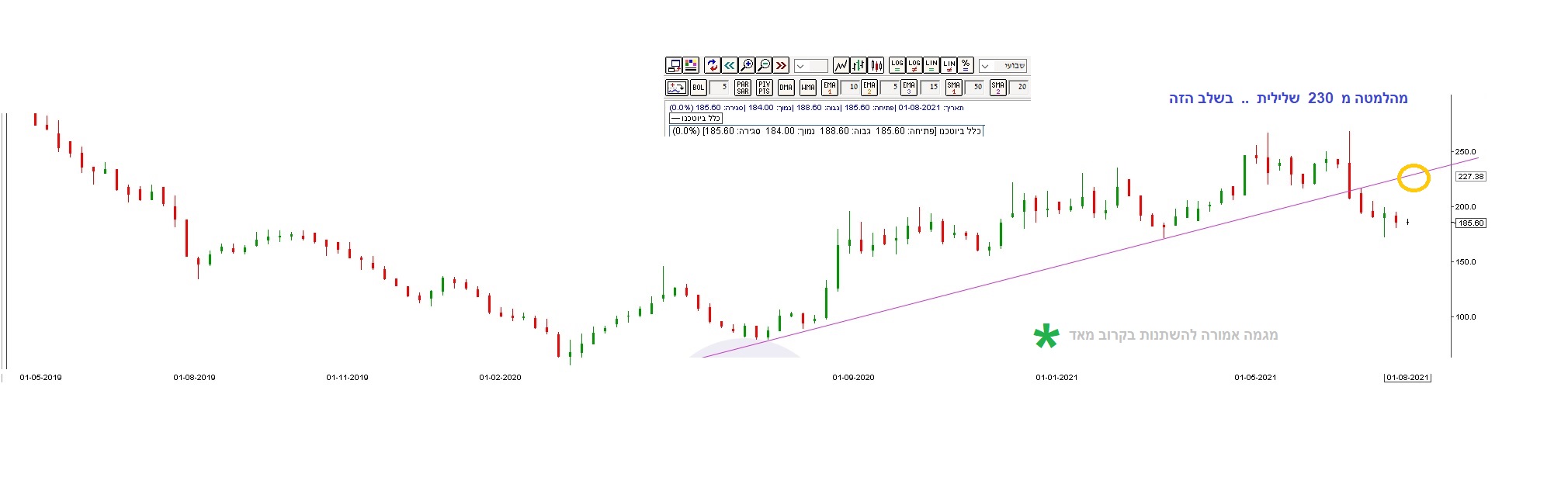This screenshot has height=484, width=1568.
Task: Toggle the EMA 1 indicator
Action: (x=830, y=88)
